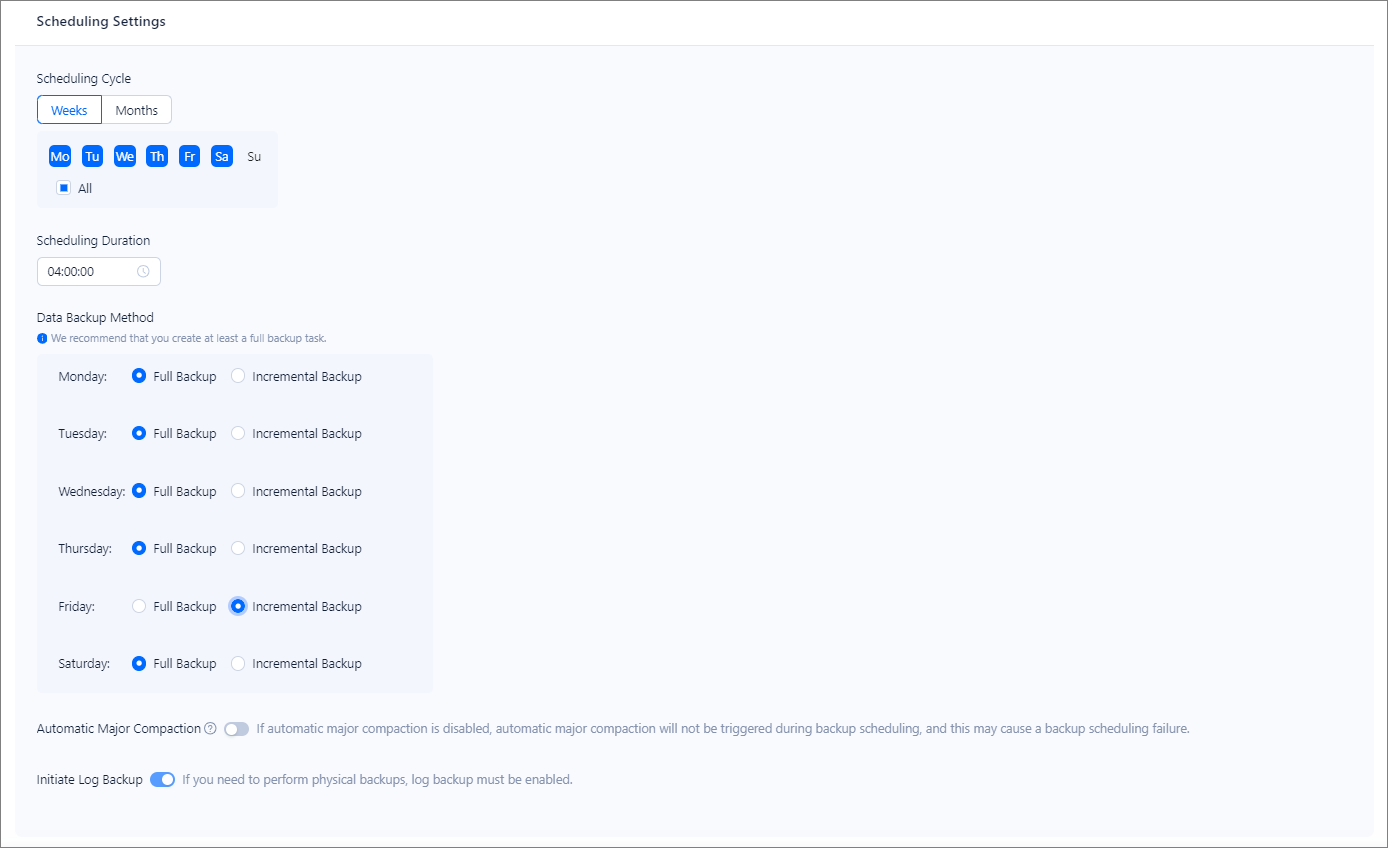Deselect the Tu day chip

coord(92,157)
